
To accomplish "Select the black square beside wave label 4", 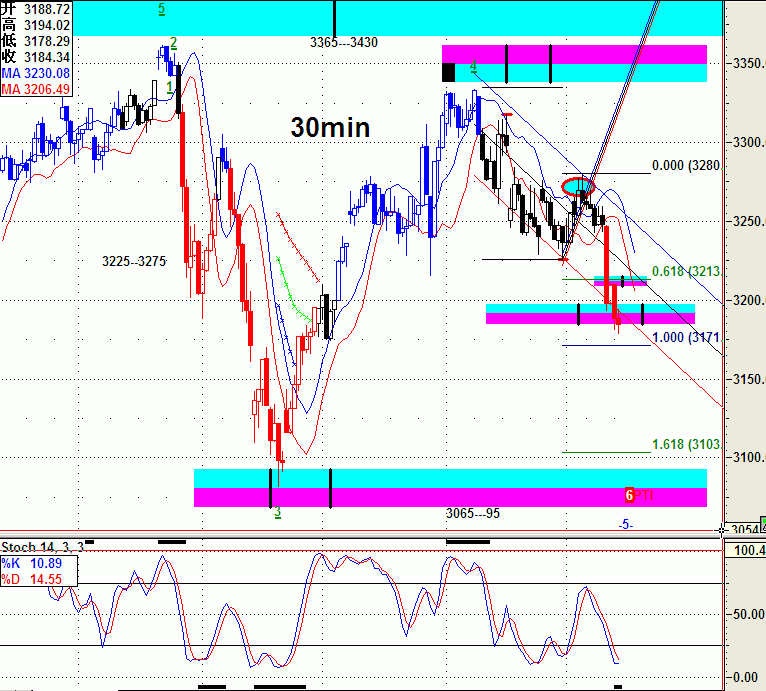I will click(x=448, y=71).
